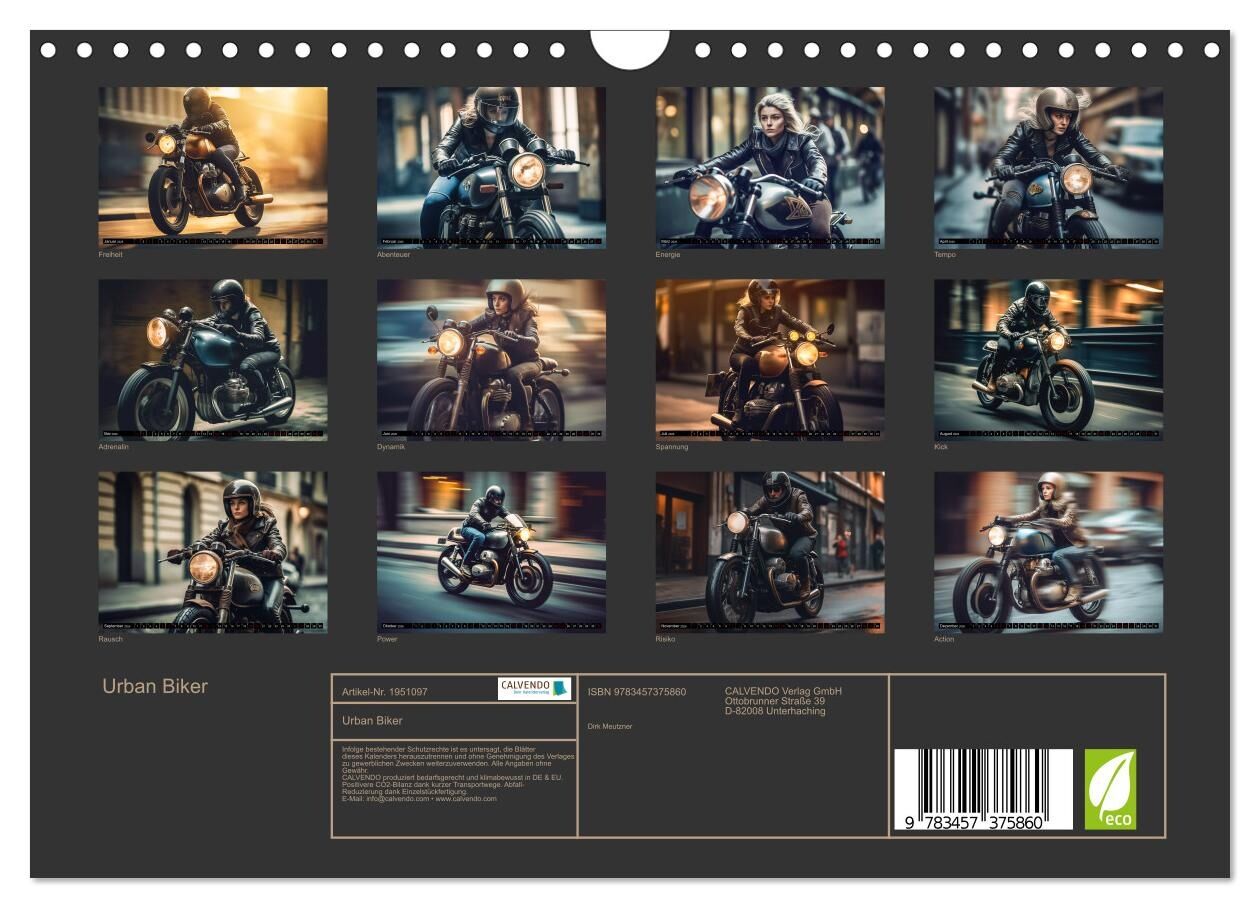Click the Risiko thumbnail image
Image resolution: width=1260 pixels, height=908 pixels.
click(x=770, y=552)
